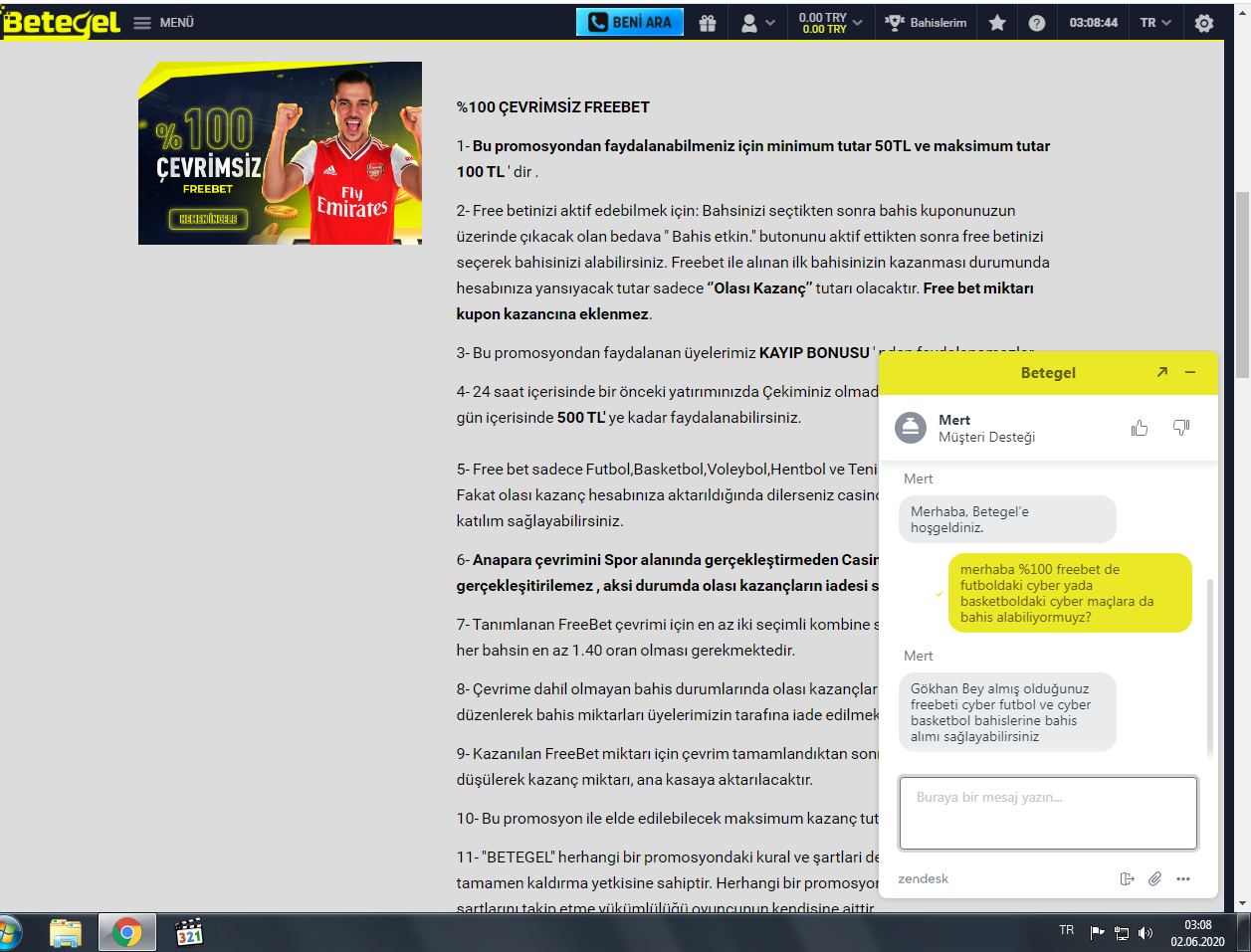Screen dimensions: 1251x952
Task: Click the %100 Çevrimsiz Freebet banner
Action: point(280,153)
